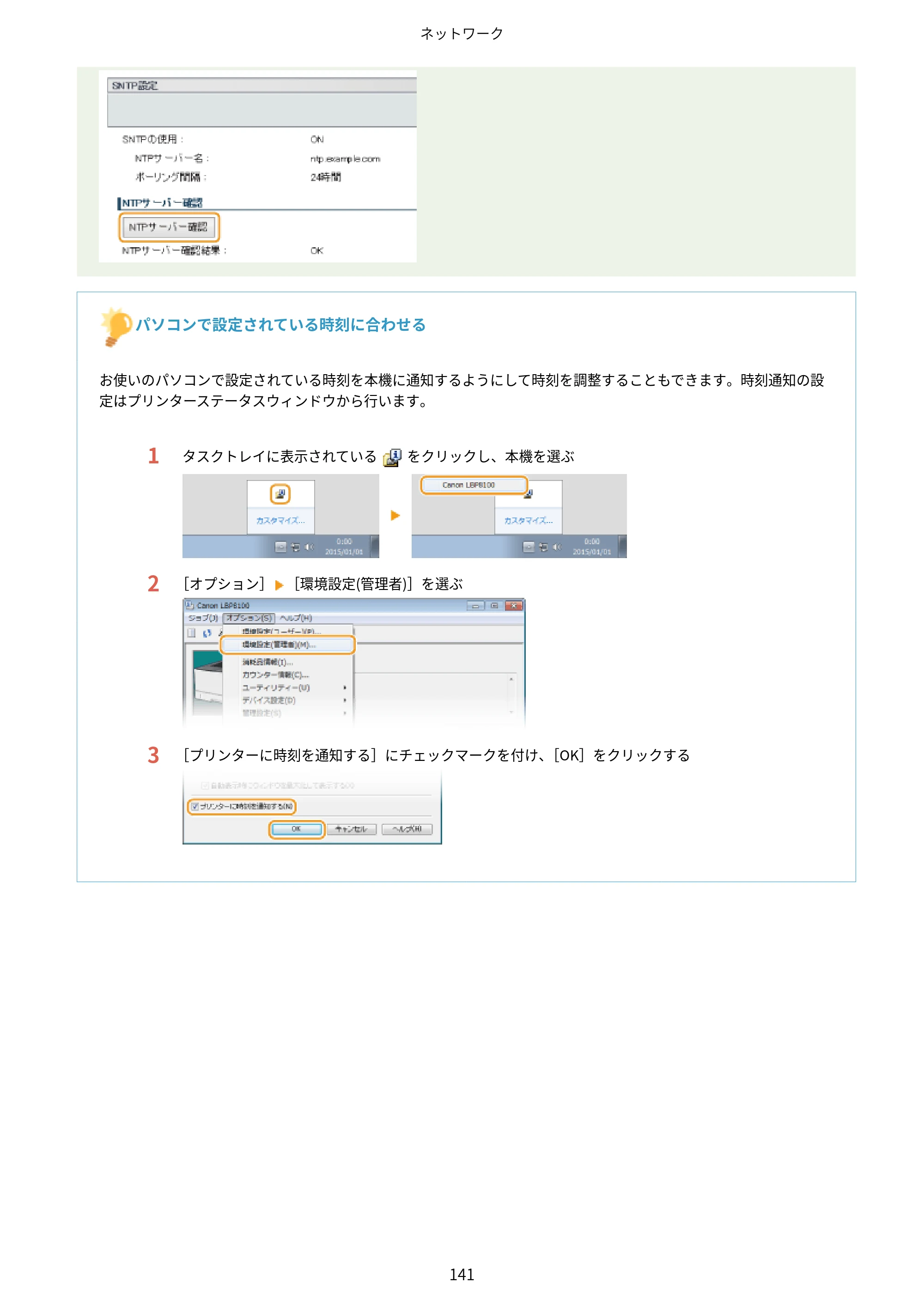Click highlighted printer status icon in tray popup
Screen dimensions: 924x1307
tap(280, 493)
